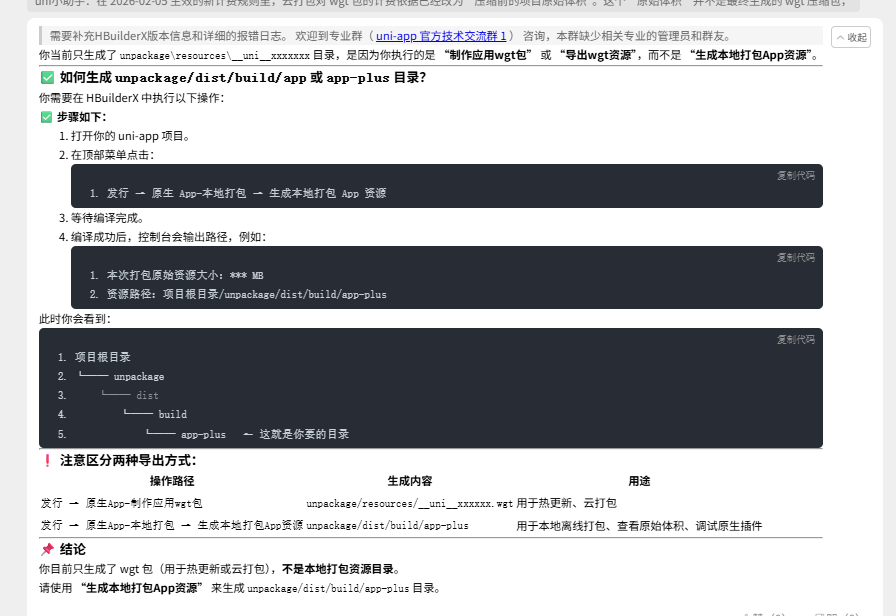896x616 pixels.
Task: Select the 用途 table column header
Action: point(638,481)
